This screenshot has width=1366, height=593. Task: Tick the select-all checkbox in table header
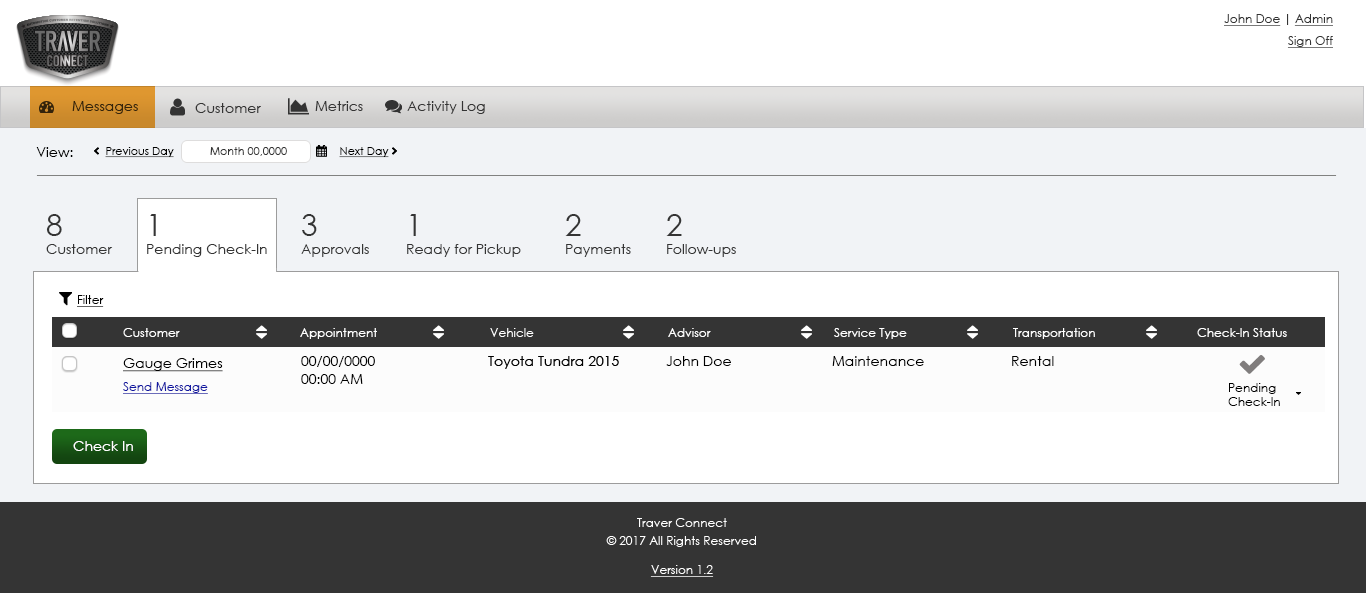[69, 331]
